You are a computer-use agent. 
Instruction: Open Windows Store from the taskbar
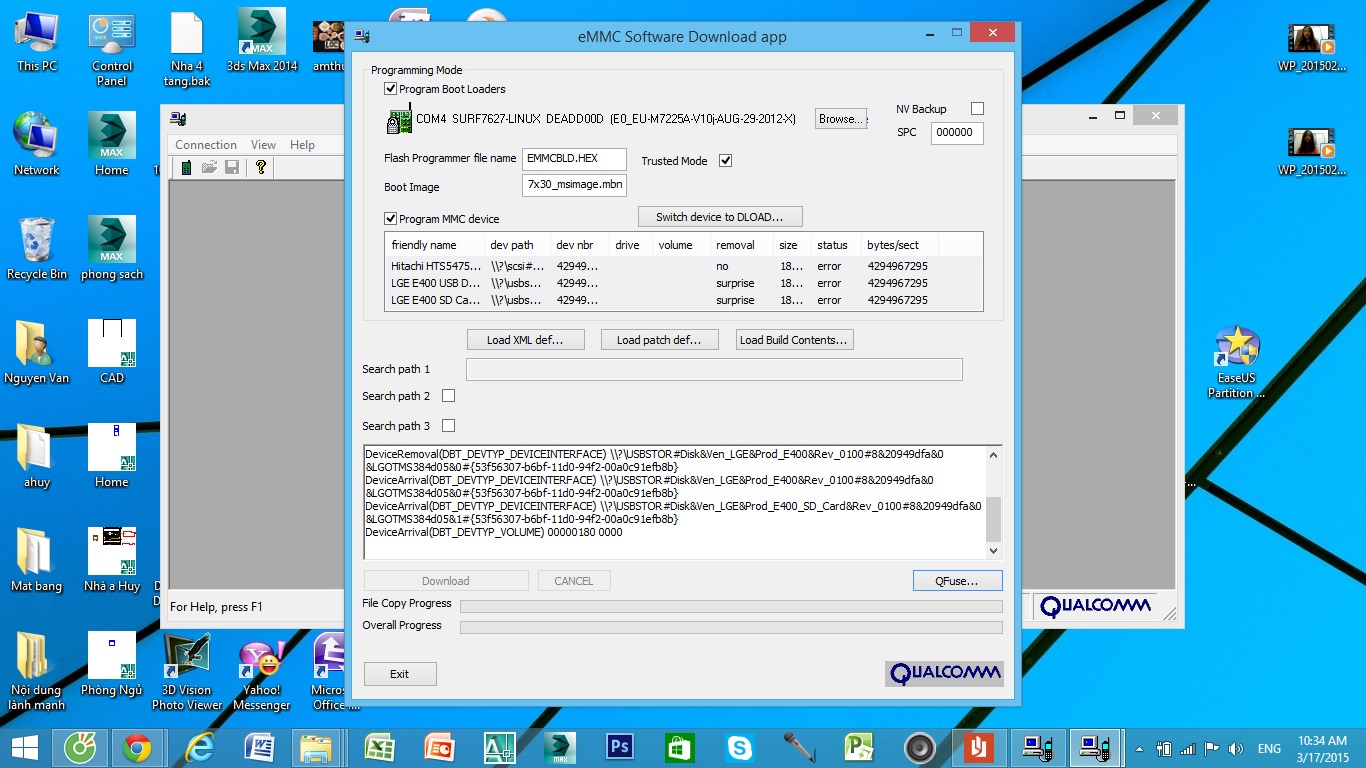click(680, 747)
